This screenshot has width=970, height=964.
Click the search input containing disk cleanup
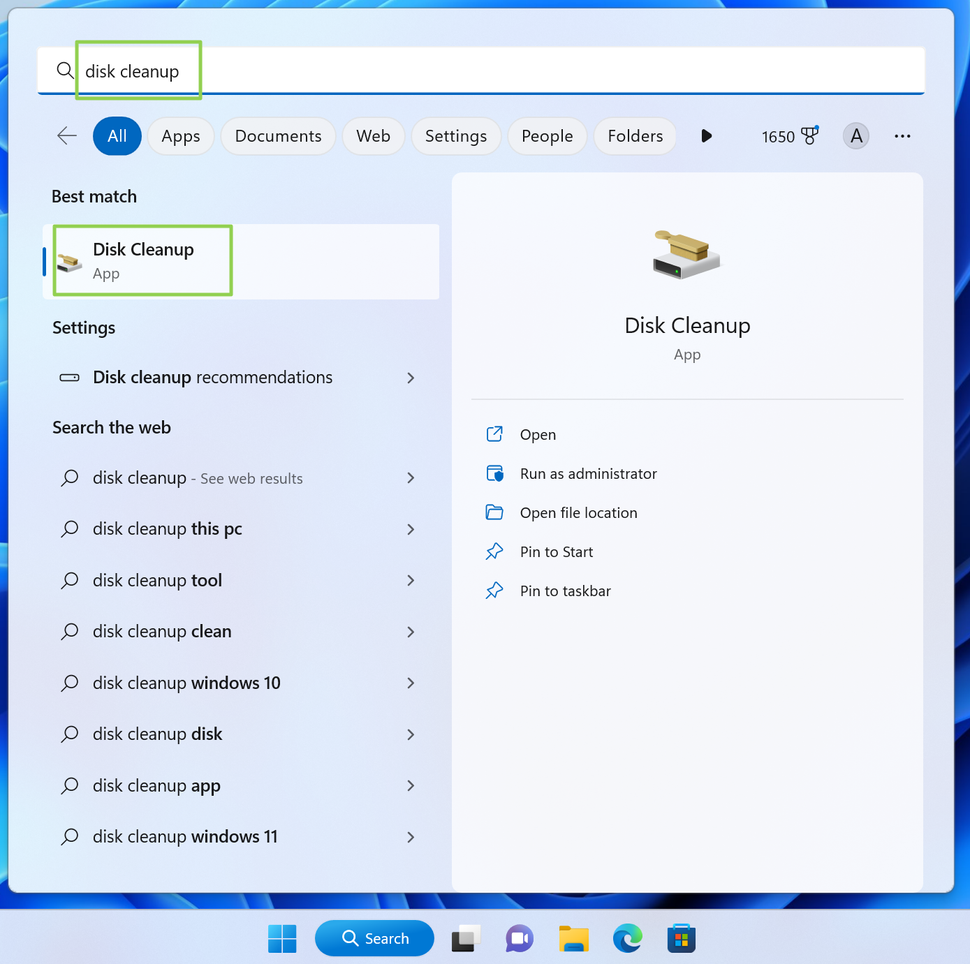(481, 71)
